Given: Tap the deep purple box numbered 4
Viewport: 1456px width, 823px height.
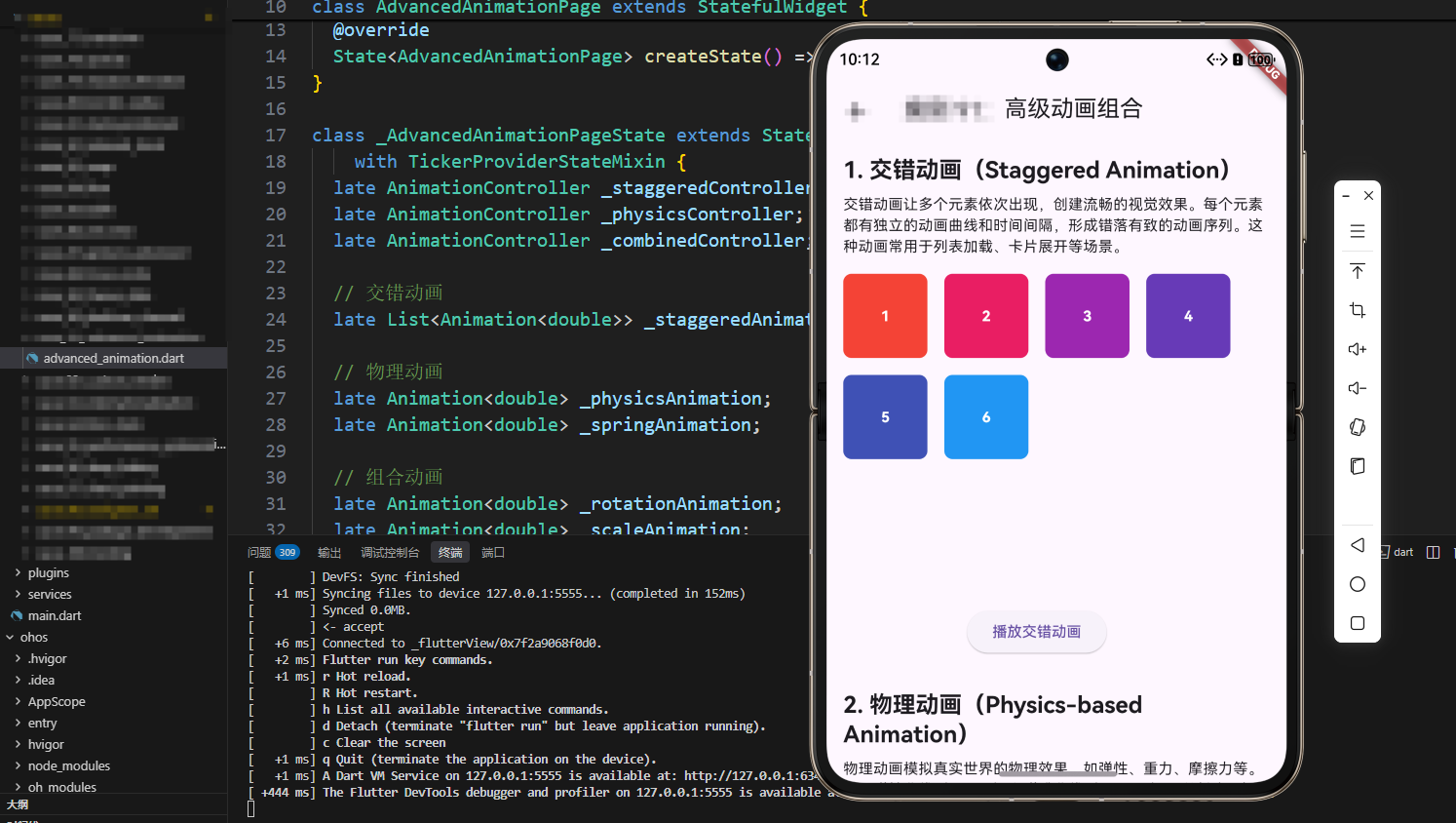Looking at the screenshot, I should click(x=1188, y=316).
